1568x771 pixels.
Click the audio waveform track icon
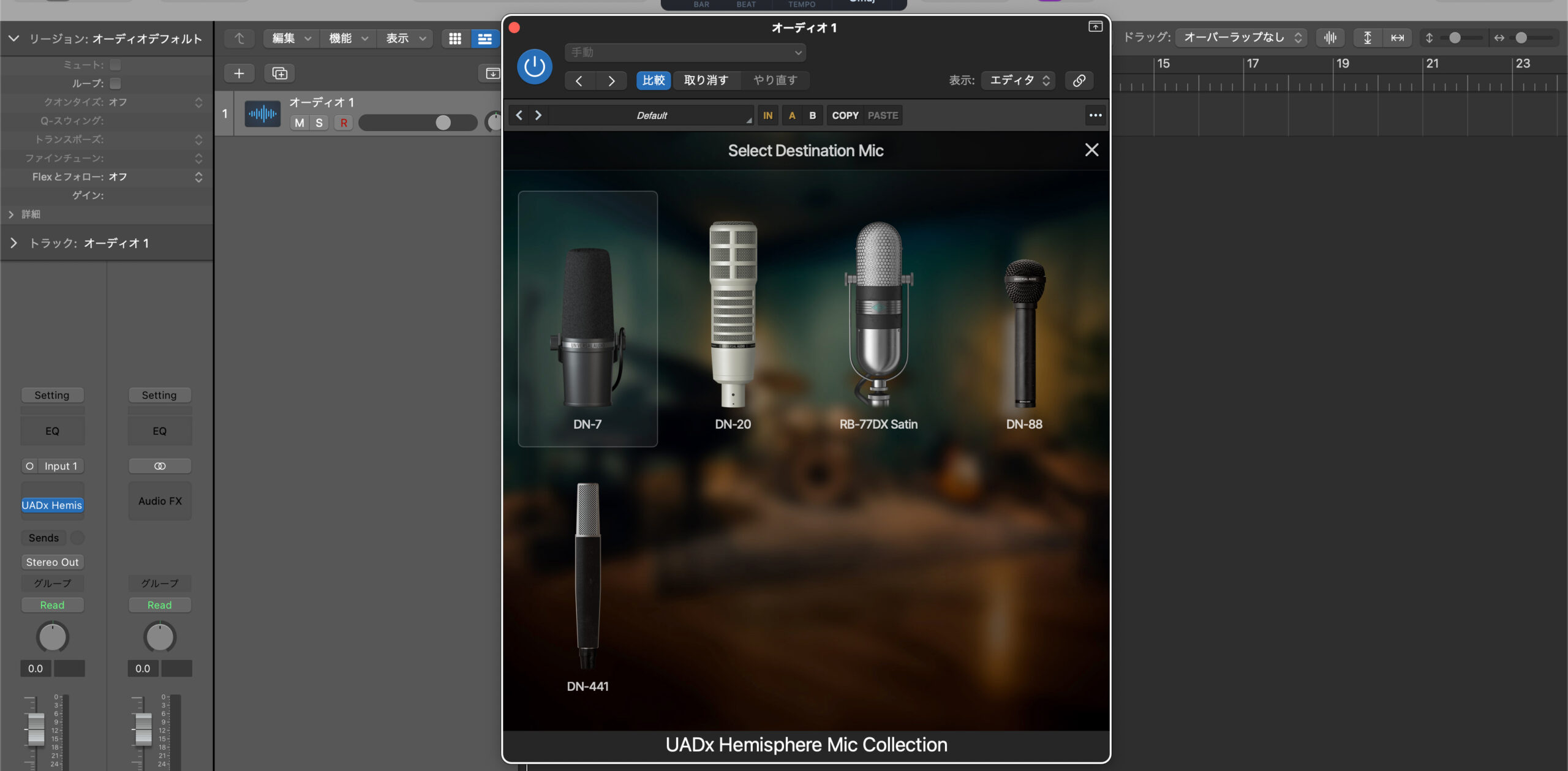point(263,113)
